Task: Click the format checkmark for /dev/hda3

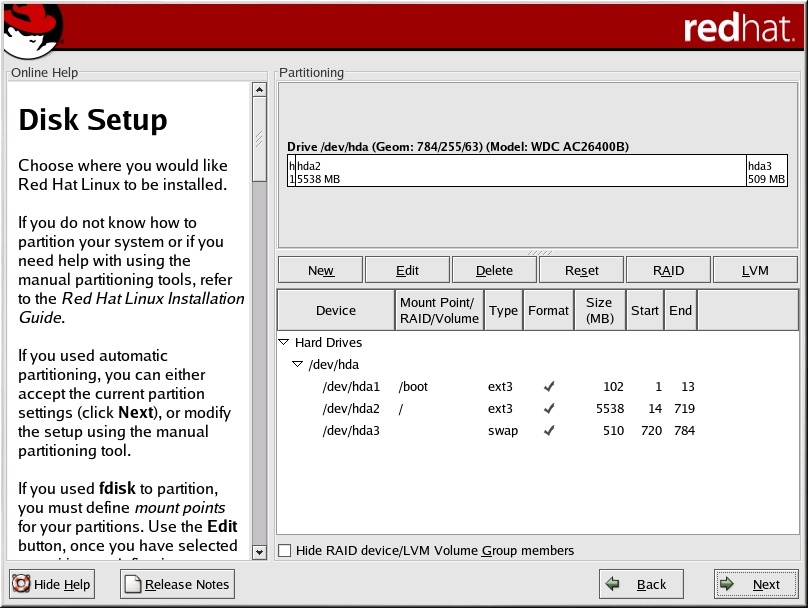Action: [x=548, y=431]
